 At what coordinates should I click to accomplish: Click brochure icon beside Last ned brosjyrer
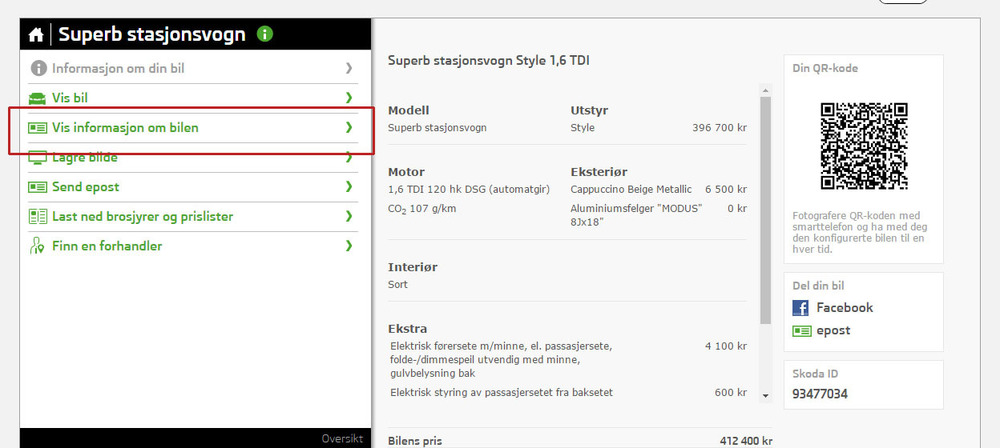(x=38, y=216)
